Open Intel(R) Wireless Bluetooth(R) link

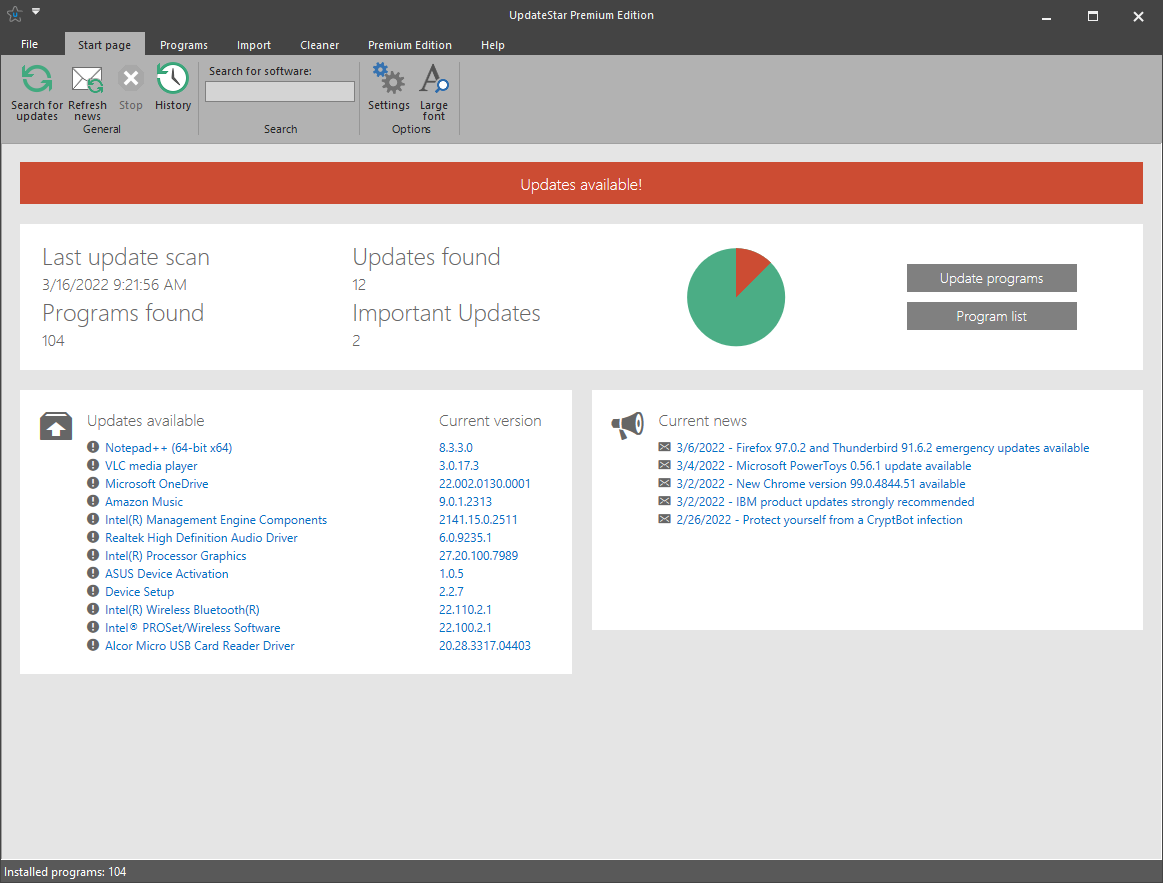point(182,609)
